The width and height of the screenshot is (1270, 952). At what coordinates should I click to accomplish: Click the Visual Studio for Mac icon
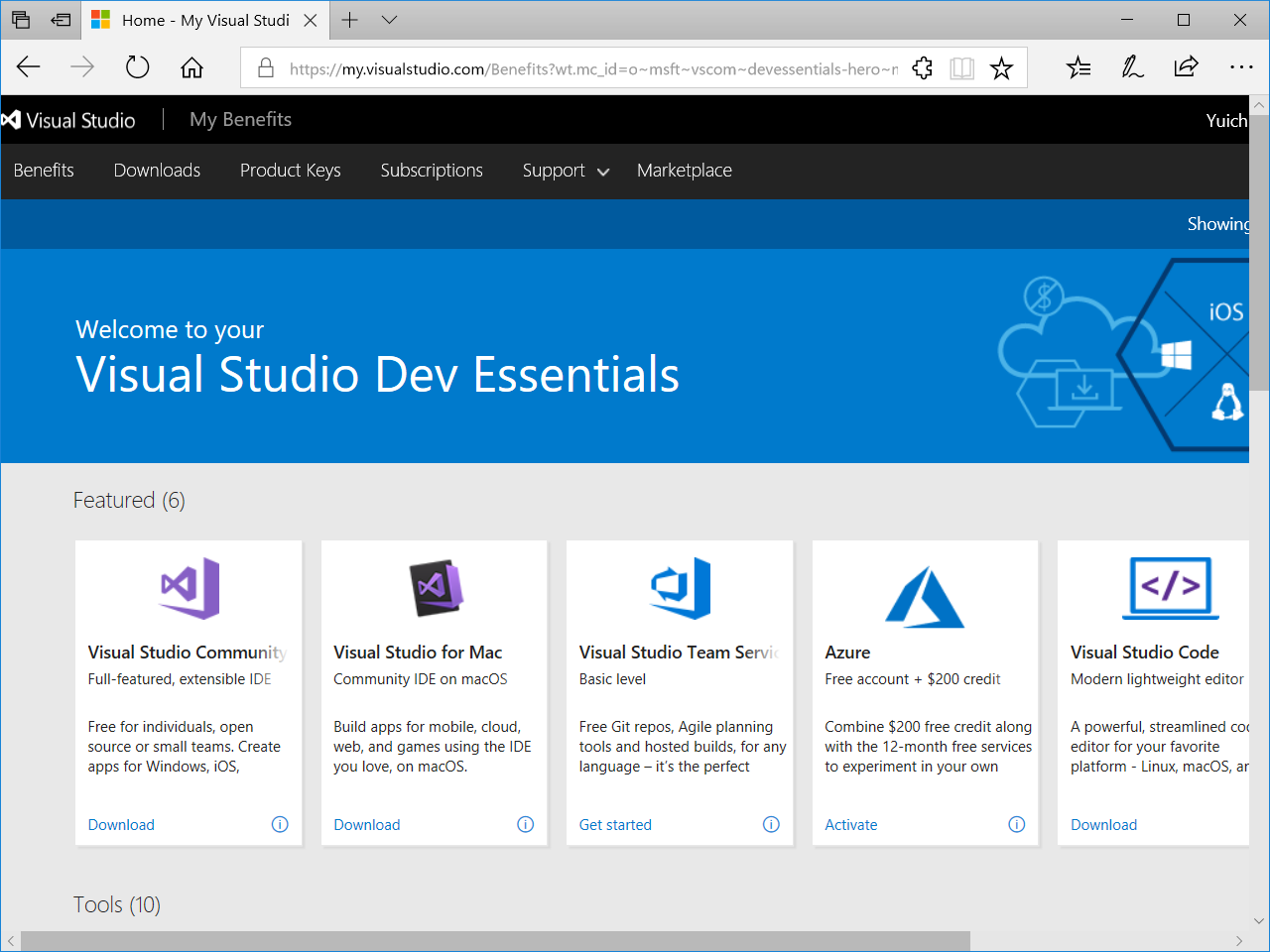point(436,588)
